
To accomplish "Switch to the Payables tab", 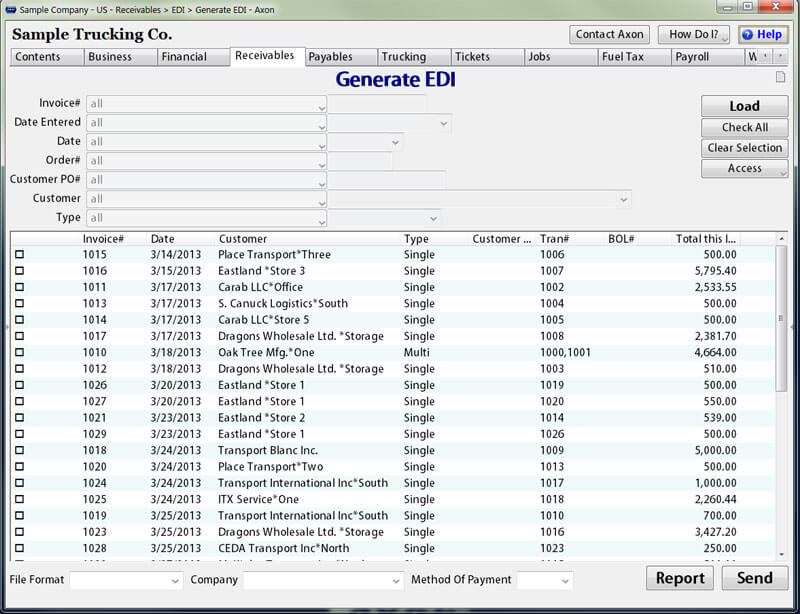I will [330, 57].
